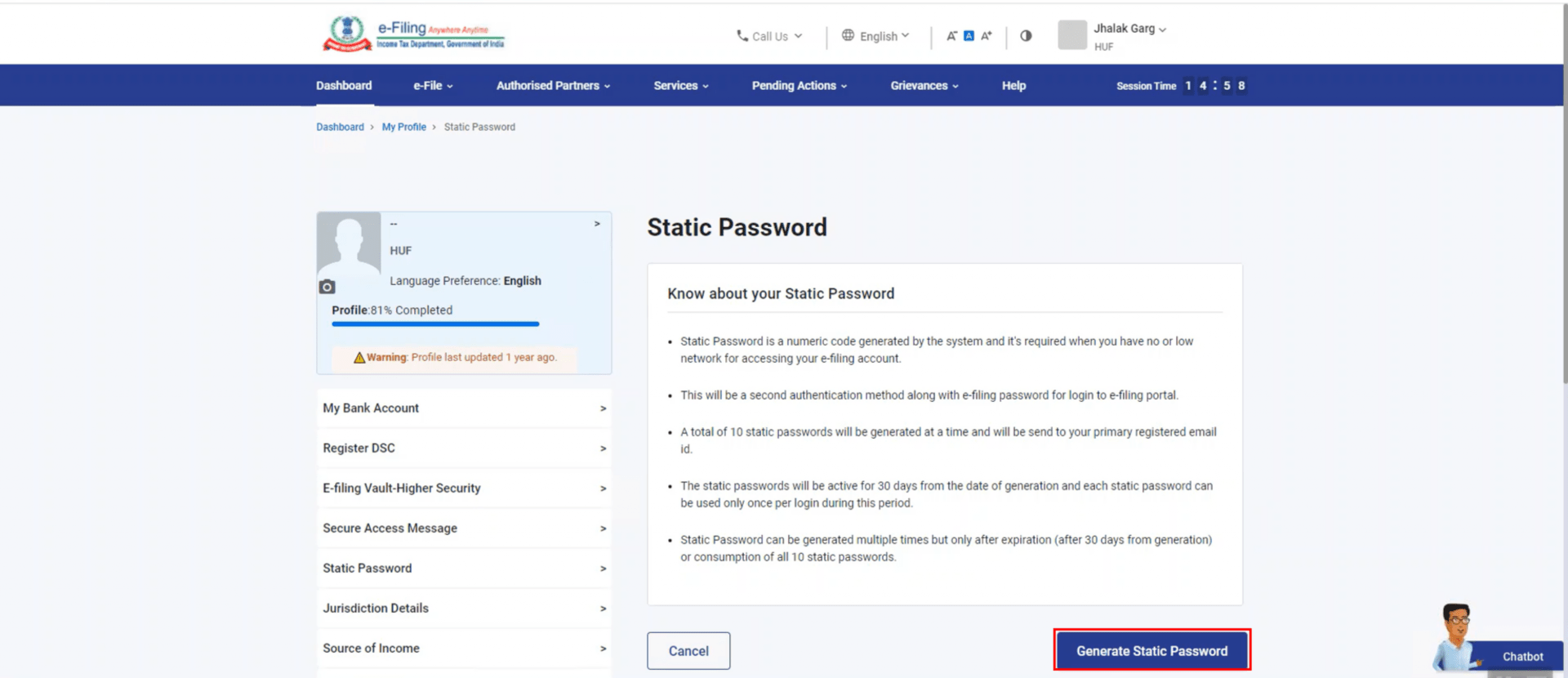Open My Bank Account section

[464, 408]
